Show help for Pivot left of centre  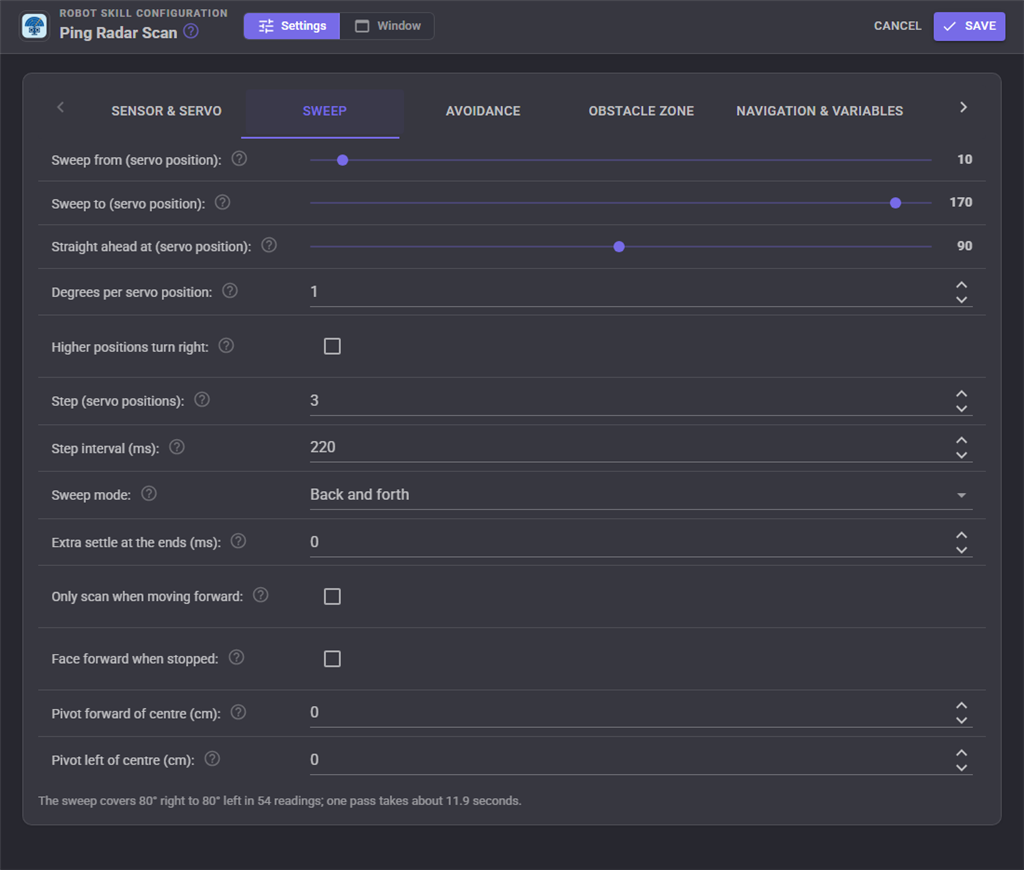tap(212, 759)
